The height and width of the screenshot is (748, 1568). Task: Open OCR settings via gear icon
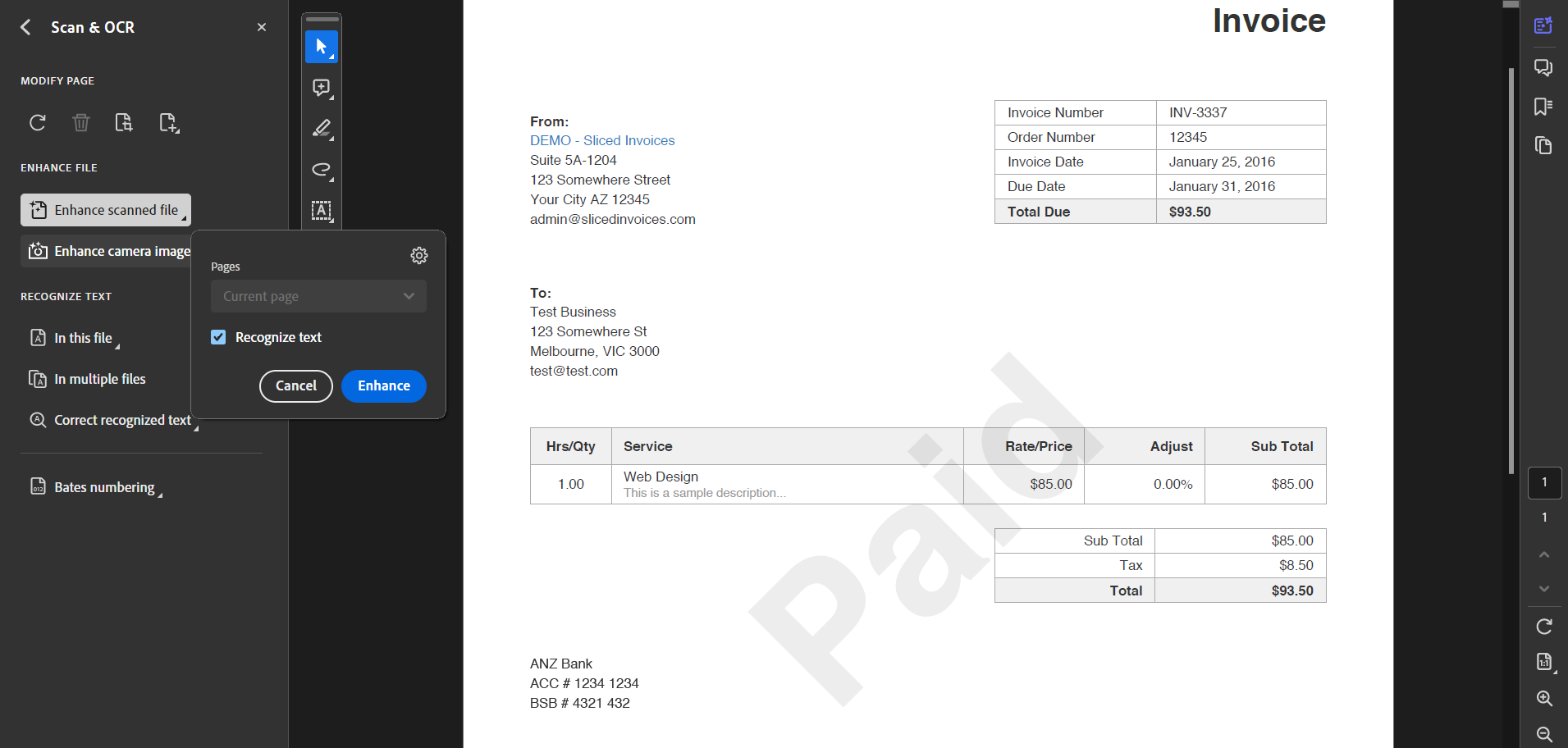419,255
